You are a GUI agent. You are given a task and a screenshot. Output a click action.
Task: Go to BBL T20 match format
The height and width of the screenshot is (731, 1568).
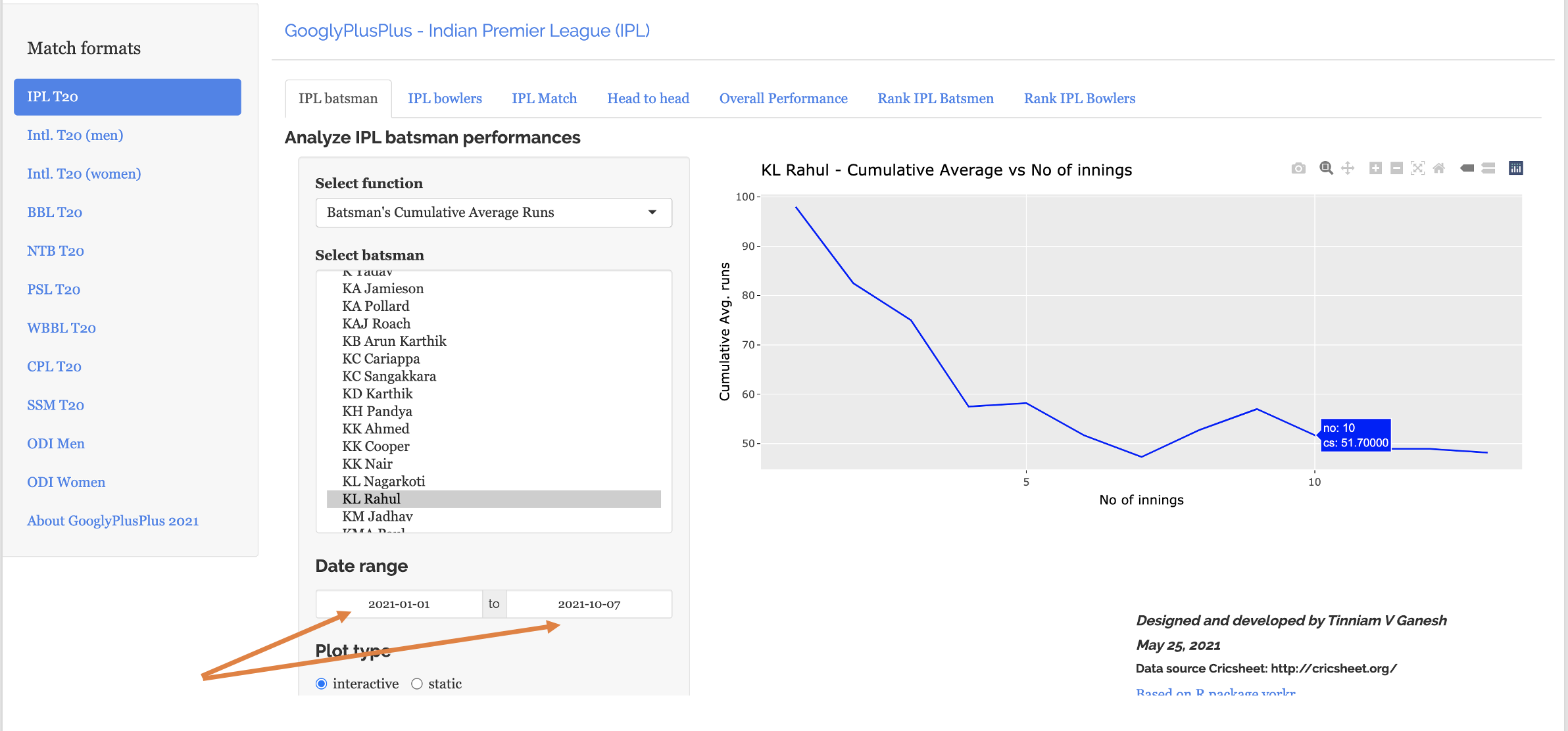pyautogui.click(x=55, y=212)
